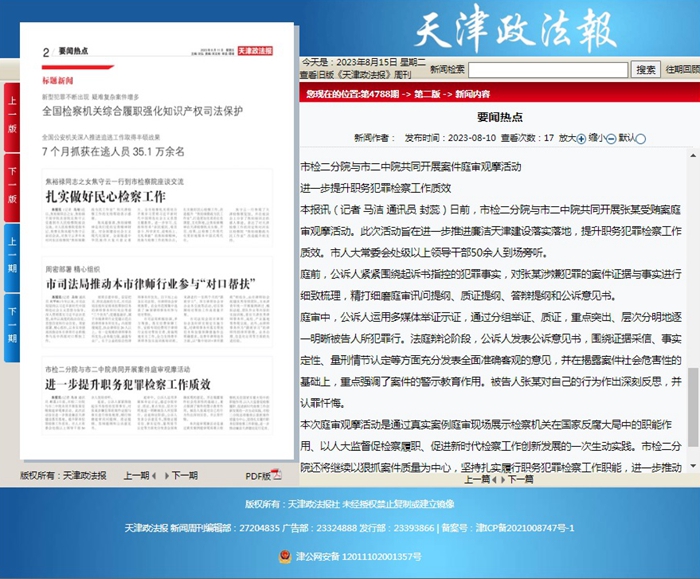The image size is (700, 579).
Task: Click the 下一篇 link below article
Action: point(521,479)
